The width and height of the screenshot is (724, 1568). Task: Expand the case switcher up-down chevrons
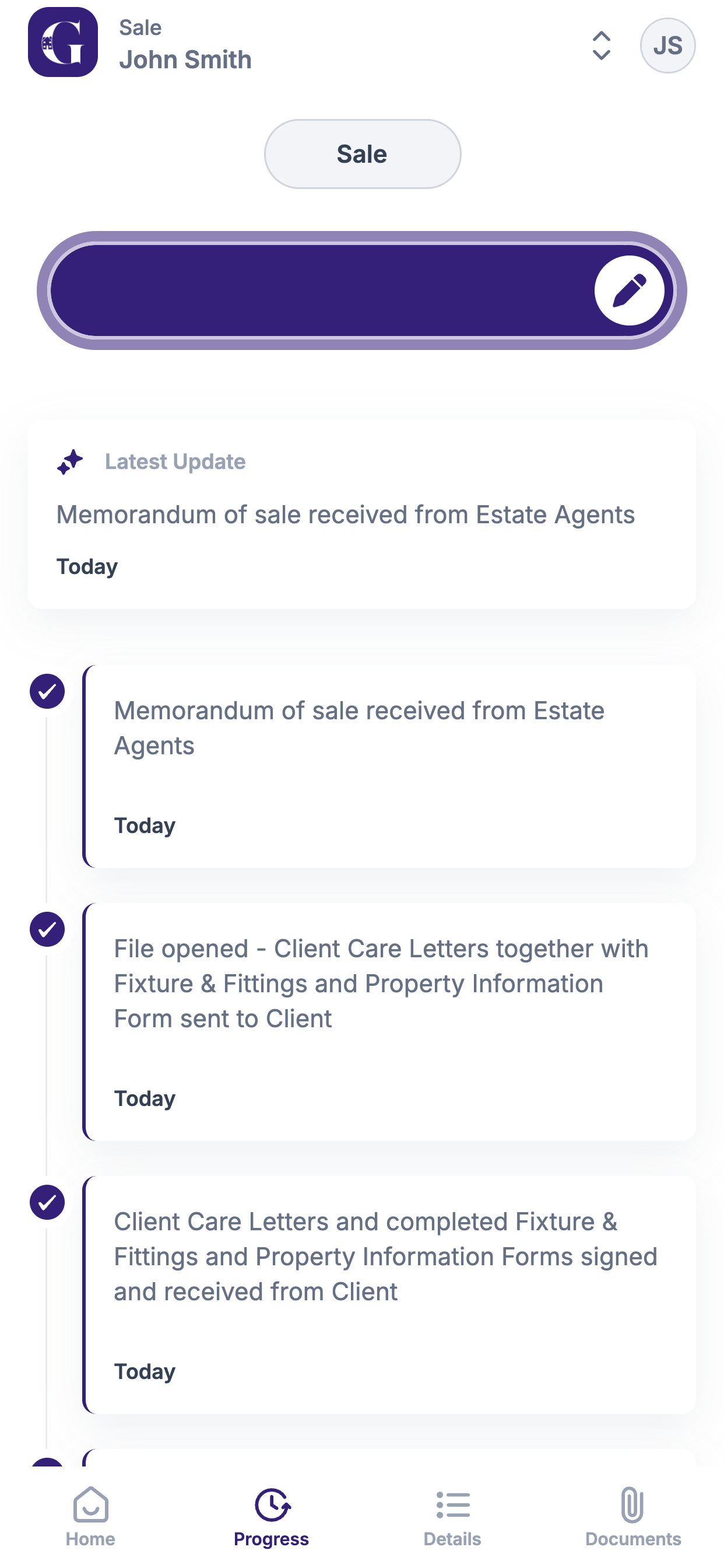(x=601, y=45)
